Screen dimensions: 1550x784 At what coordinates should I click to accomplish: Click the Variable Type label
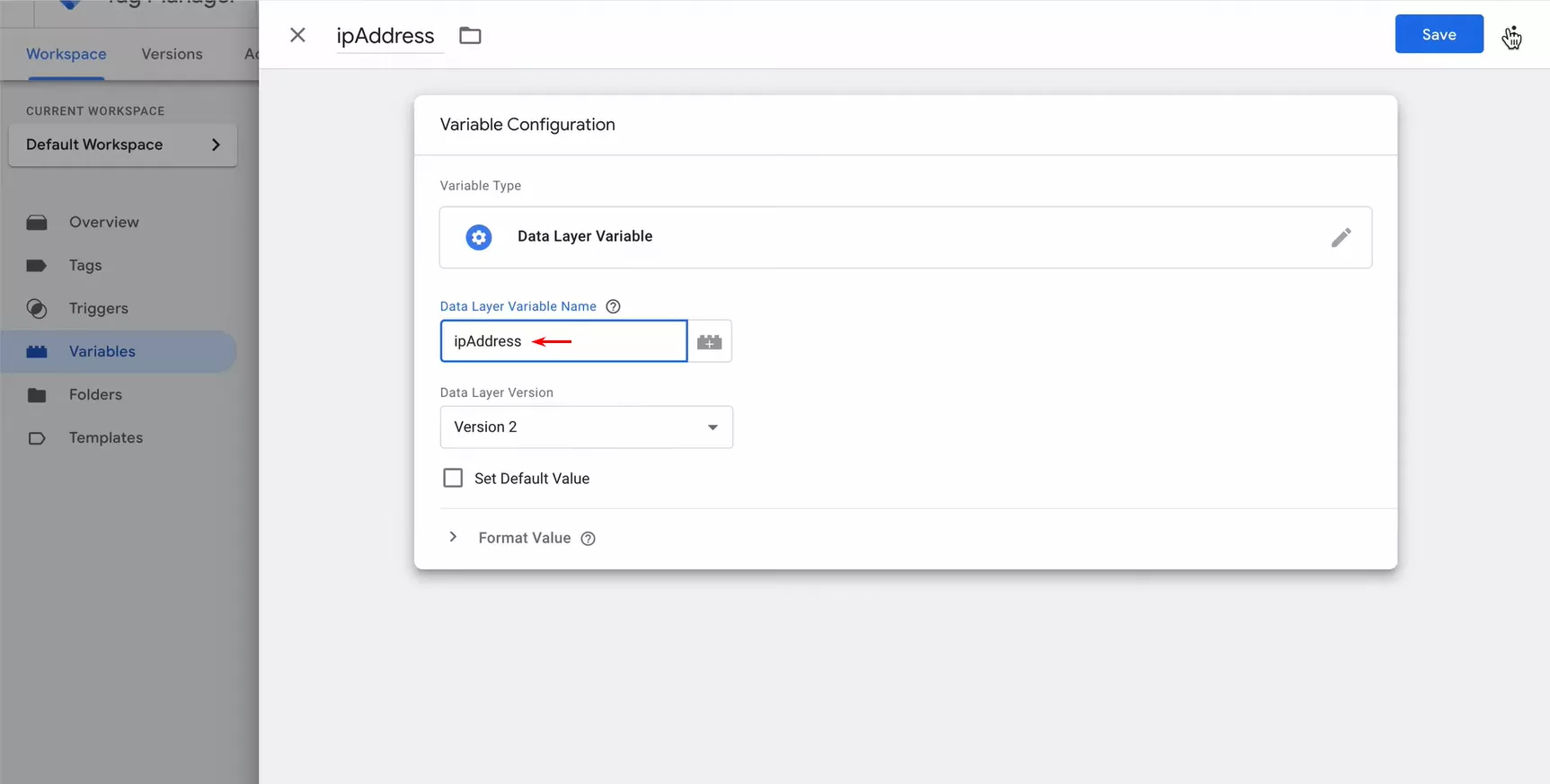click(481, 186)
